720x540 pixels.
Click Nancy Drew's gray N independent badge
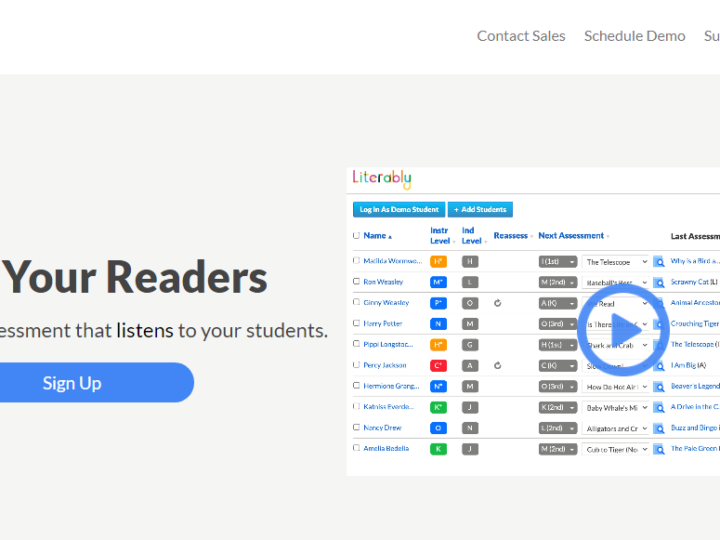tap(470, 428)
